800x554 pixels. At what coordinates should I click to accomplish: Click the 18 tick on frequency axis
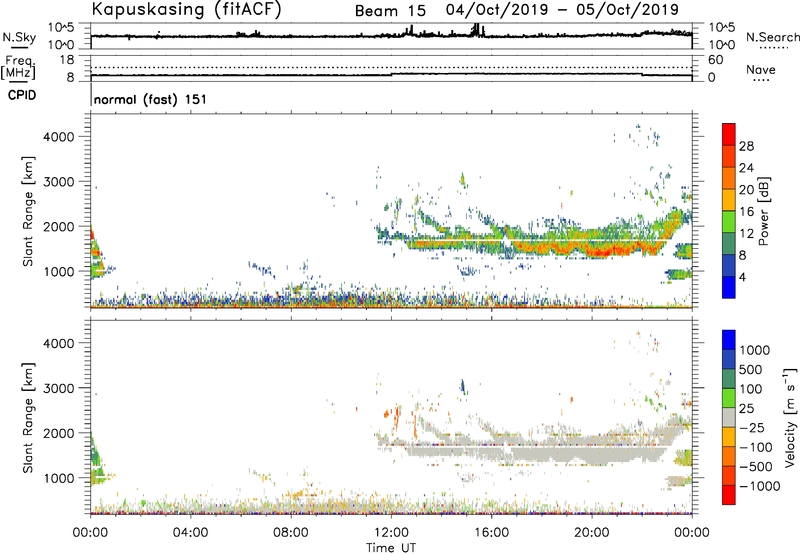pyautogui.click(x=66, y=60)
